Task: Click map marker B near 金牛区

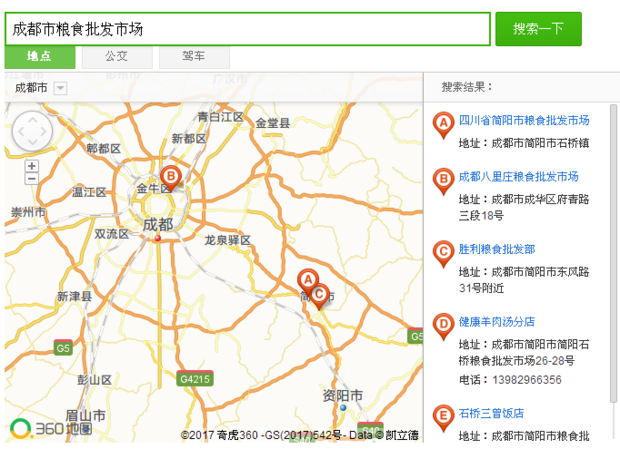Action: tap(171, 177)
